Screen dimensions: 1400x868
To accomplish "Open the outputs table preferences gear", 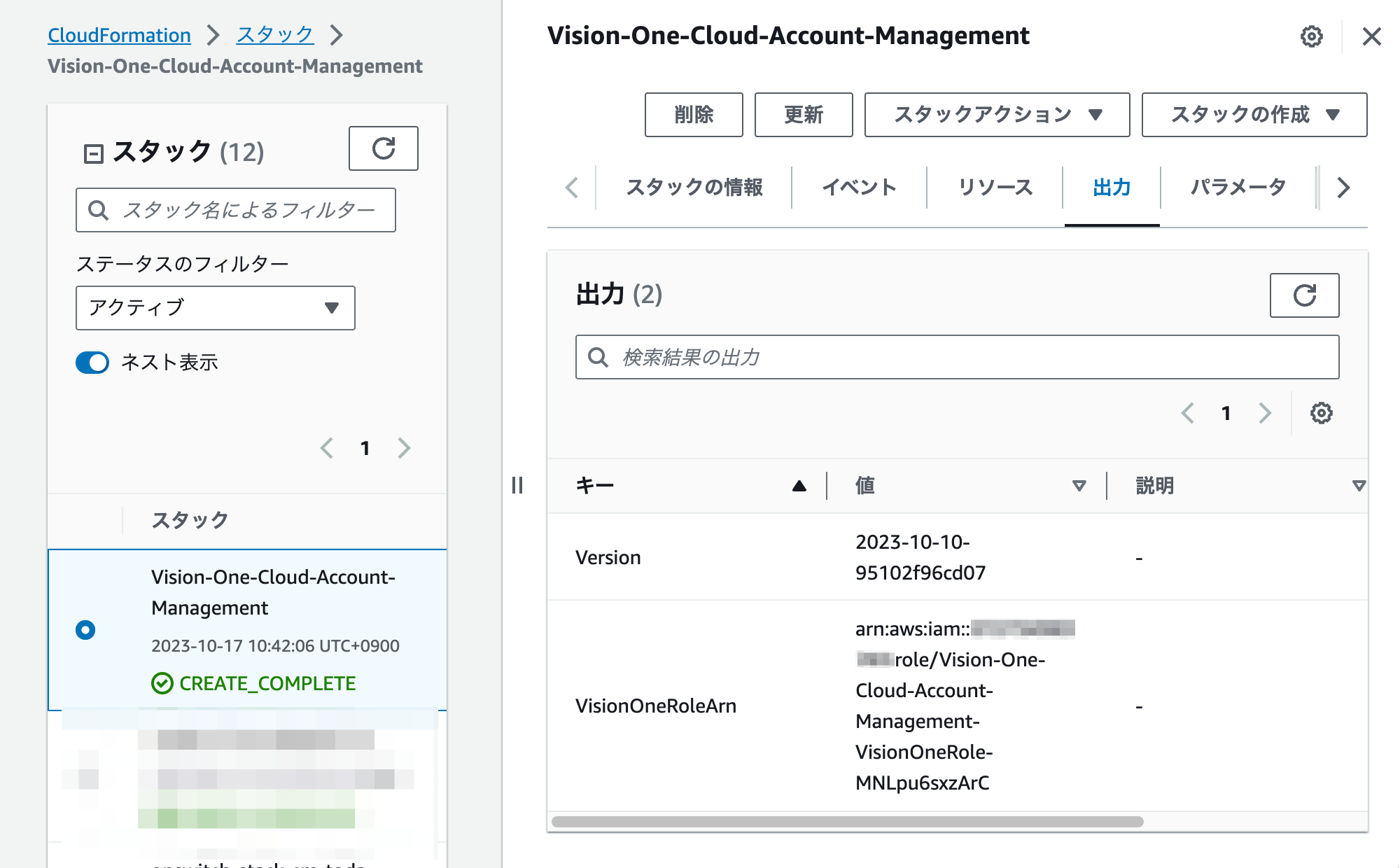I will [x=1321, y=414].
